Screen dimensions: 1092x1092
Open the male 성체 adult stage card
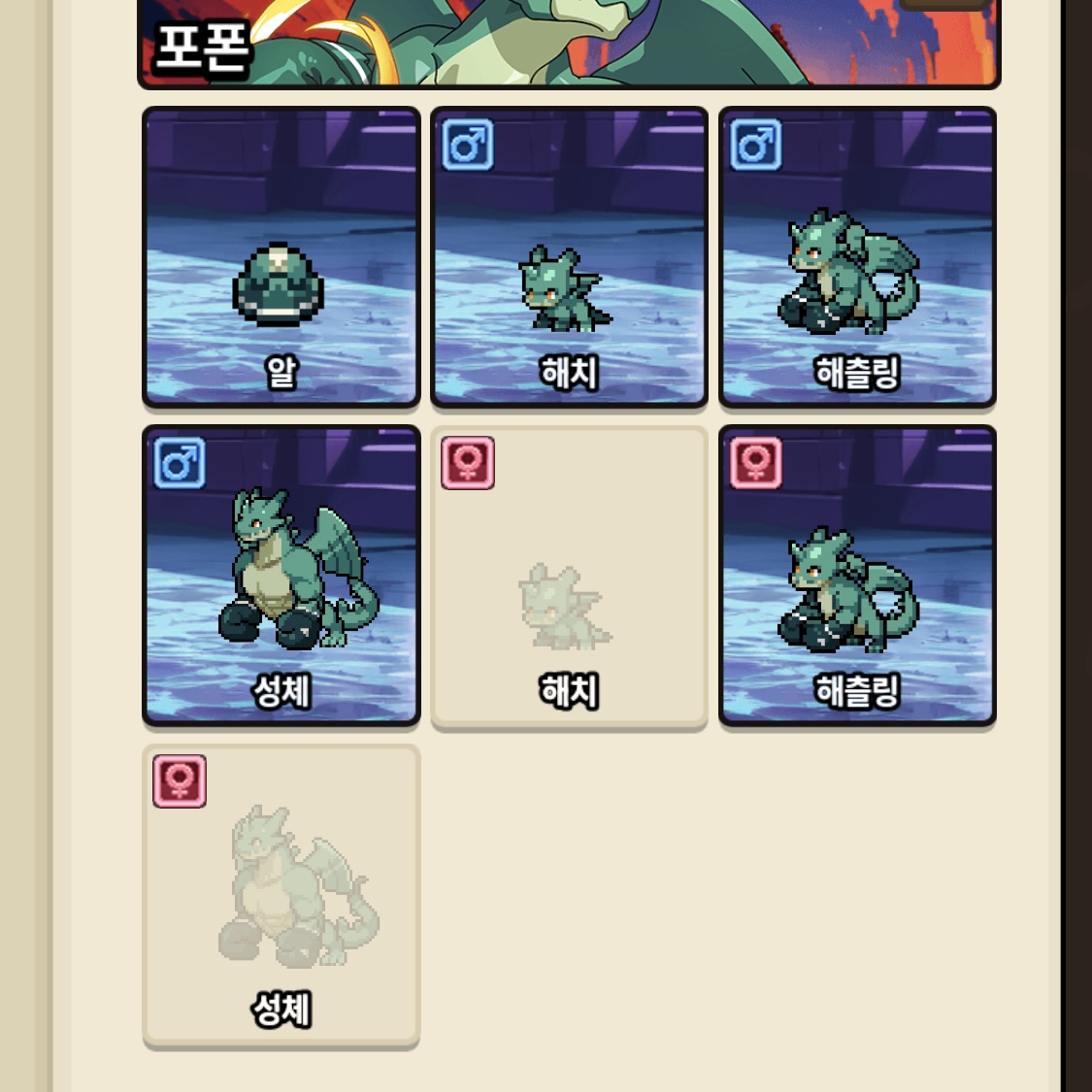pos(281,576)
